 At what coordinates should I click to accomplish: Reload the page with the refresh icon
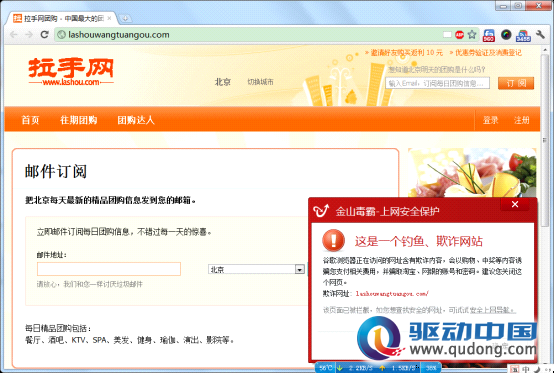tap(44, 35)
